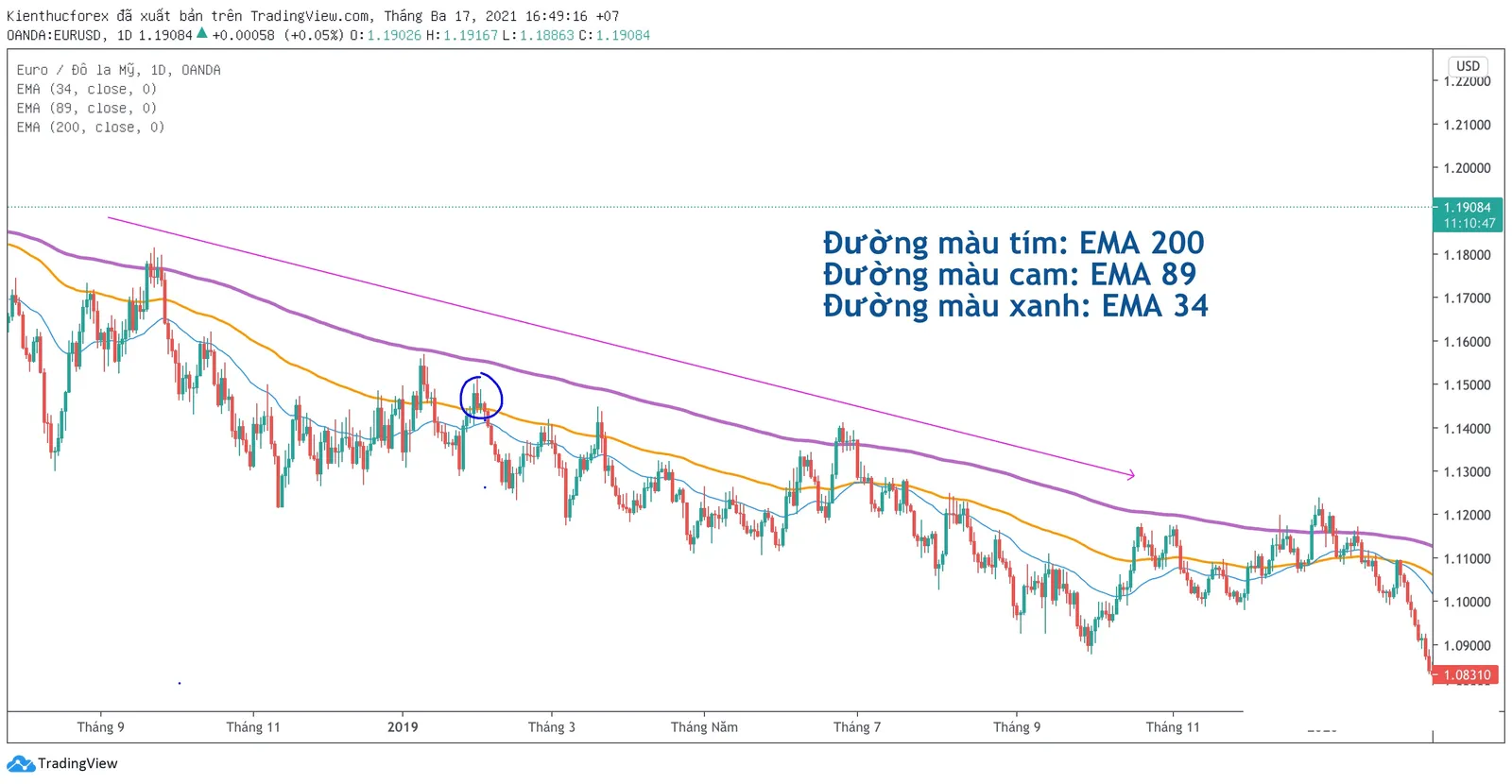Viewport: 1512px width, 784px height.
Task: Click the current price label 1.19084
Action: (1468, 207)
